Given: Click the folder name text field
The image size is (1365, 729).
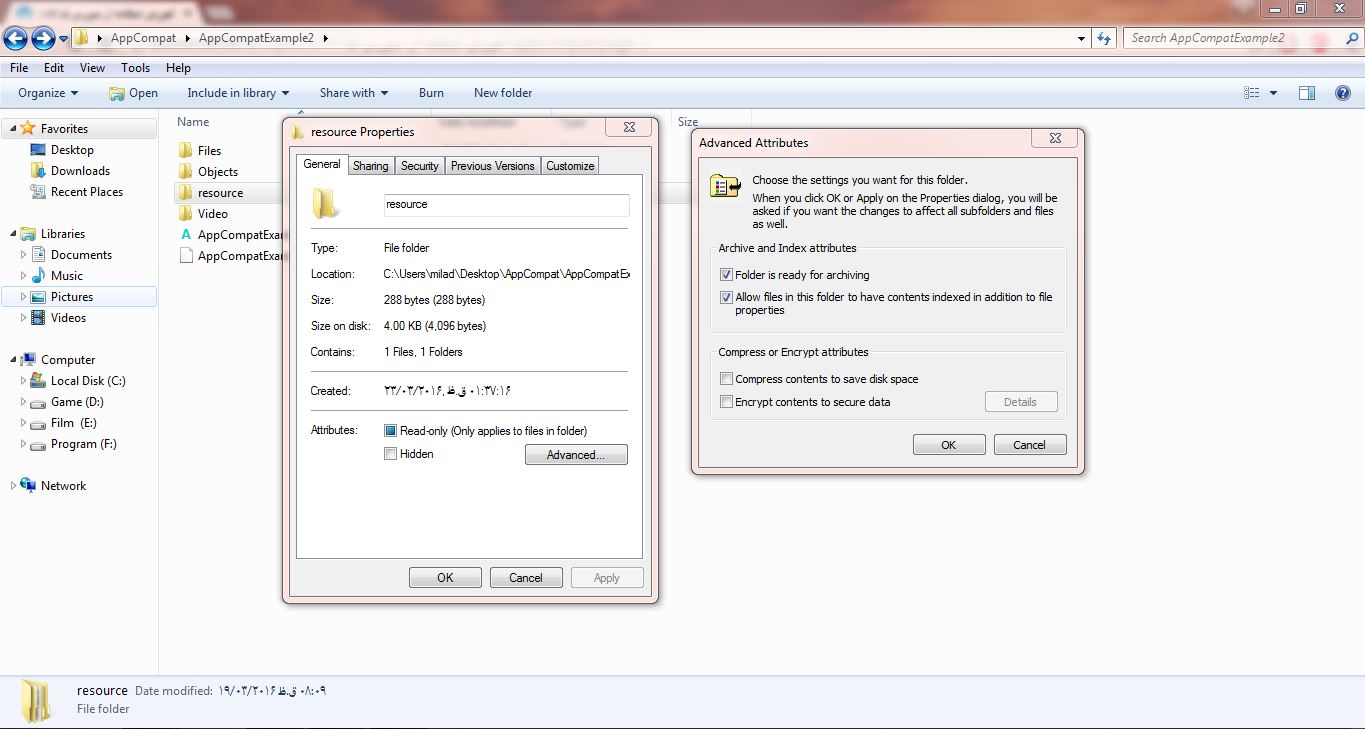Looking at the screenshot, I should (x=506, y=205).
